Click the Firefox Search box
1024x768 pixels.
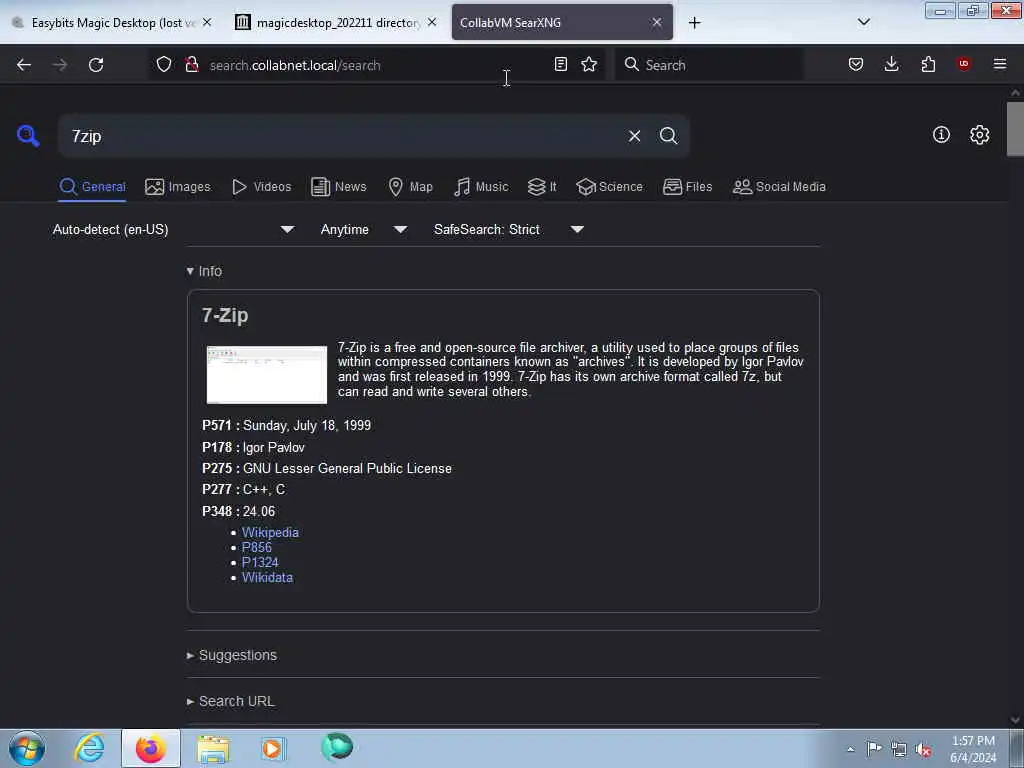click(709, 65)
